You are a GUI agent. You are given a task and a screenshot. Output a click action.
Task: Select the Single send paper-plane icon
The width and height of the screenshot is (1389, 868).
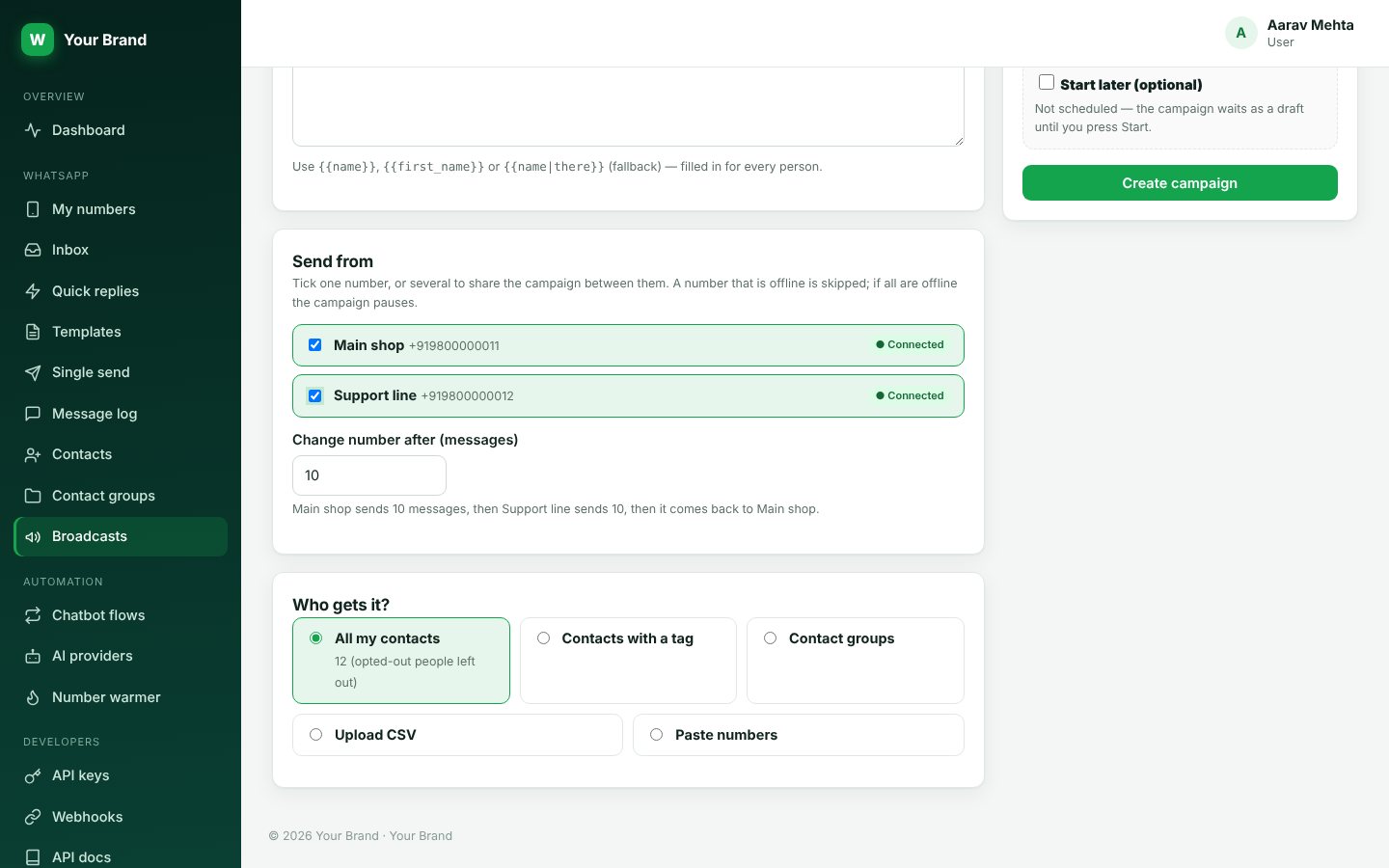point(33,372)
